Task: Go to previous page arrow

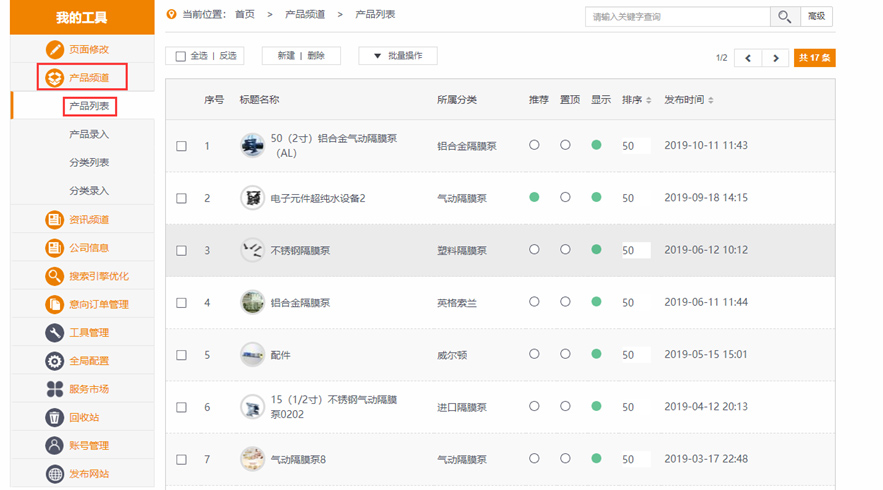Action: [x=748, y=57]
